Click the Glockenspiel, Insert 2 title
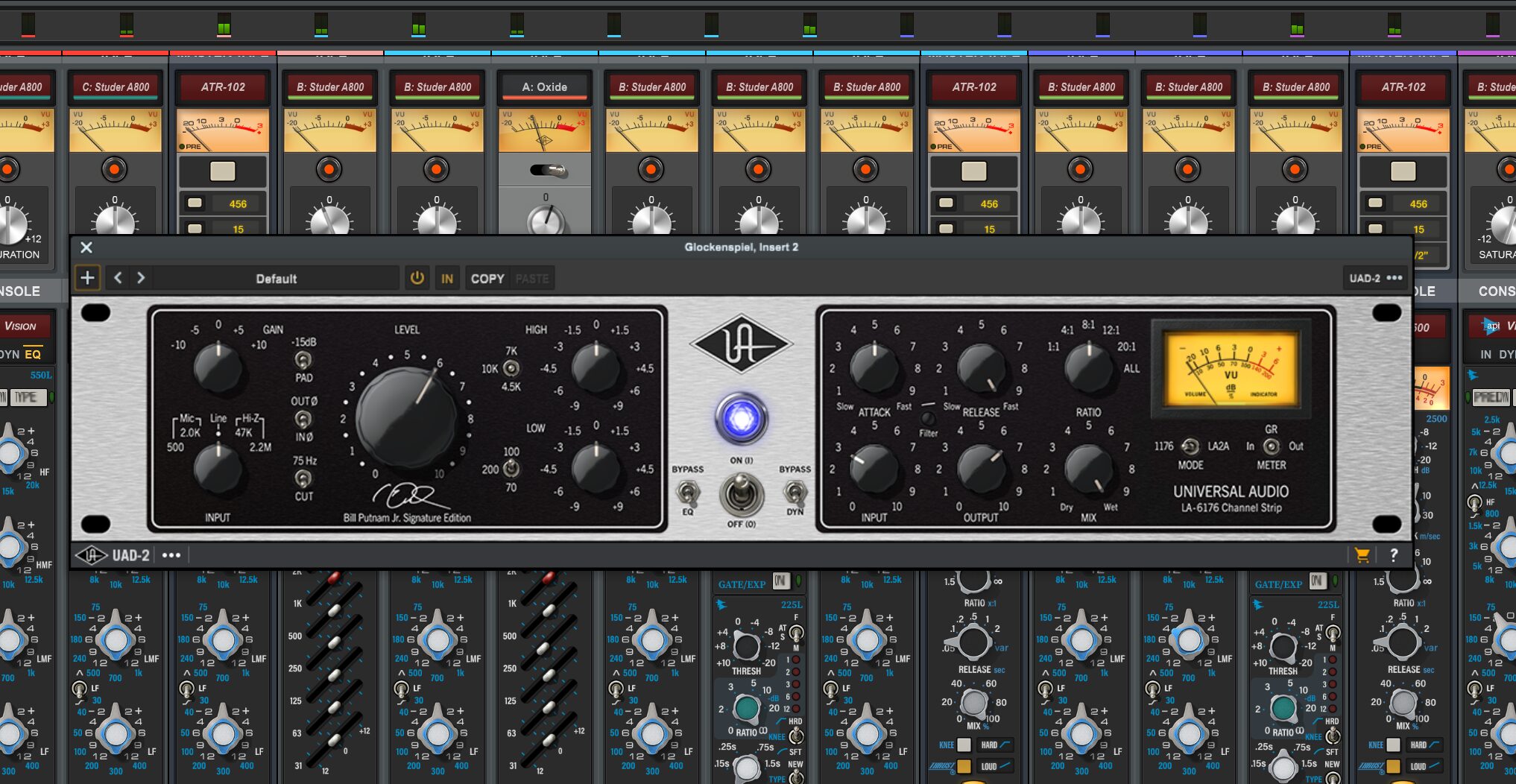The width and height of the screenshot is (1516, 784). click(x=741, y=247)
